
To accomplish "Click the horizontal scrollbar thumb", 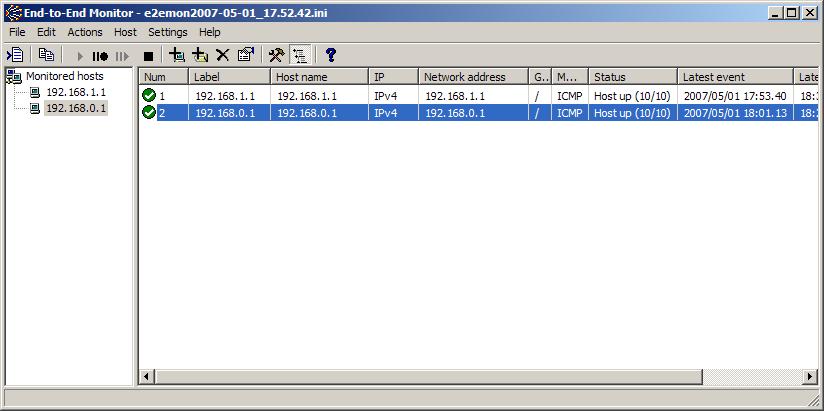I will pos(428,376).
